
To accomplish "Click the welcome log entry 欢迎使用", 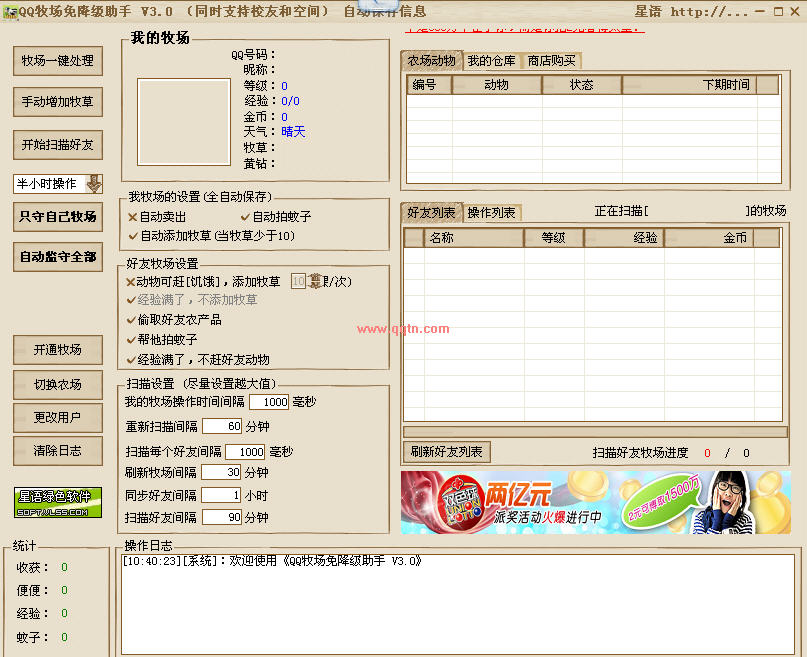I will point(272,561).
